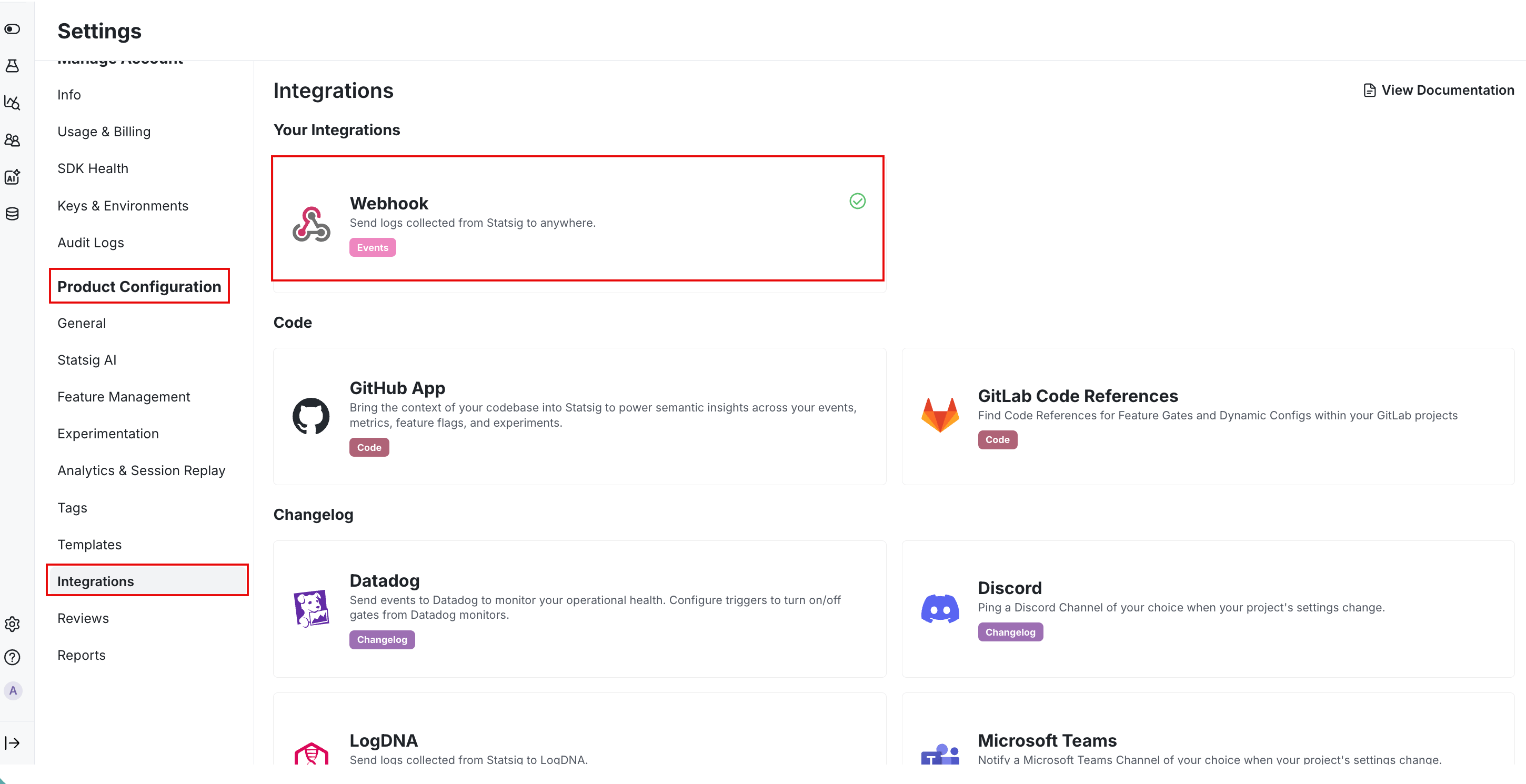Open Audit Logs page

point(91,243)
